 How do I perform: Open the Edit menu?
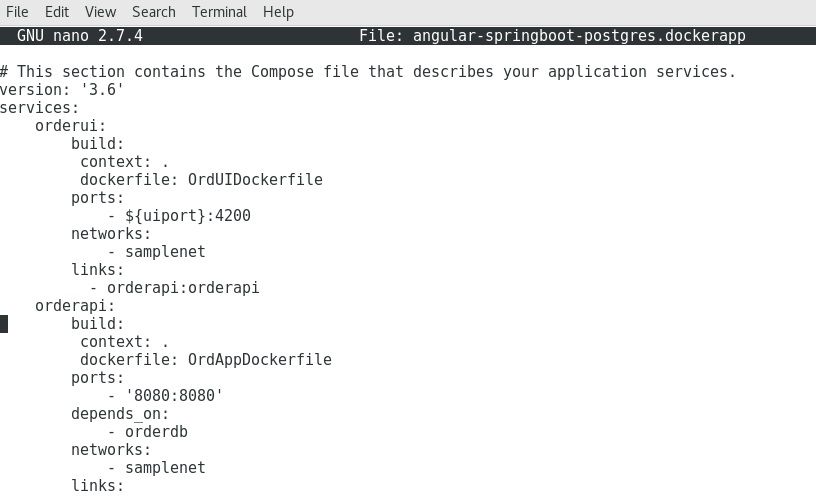coord(57,12)
